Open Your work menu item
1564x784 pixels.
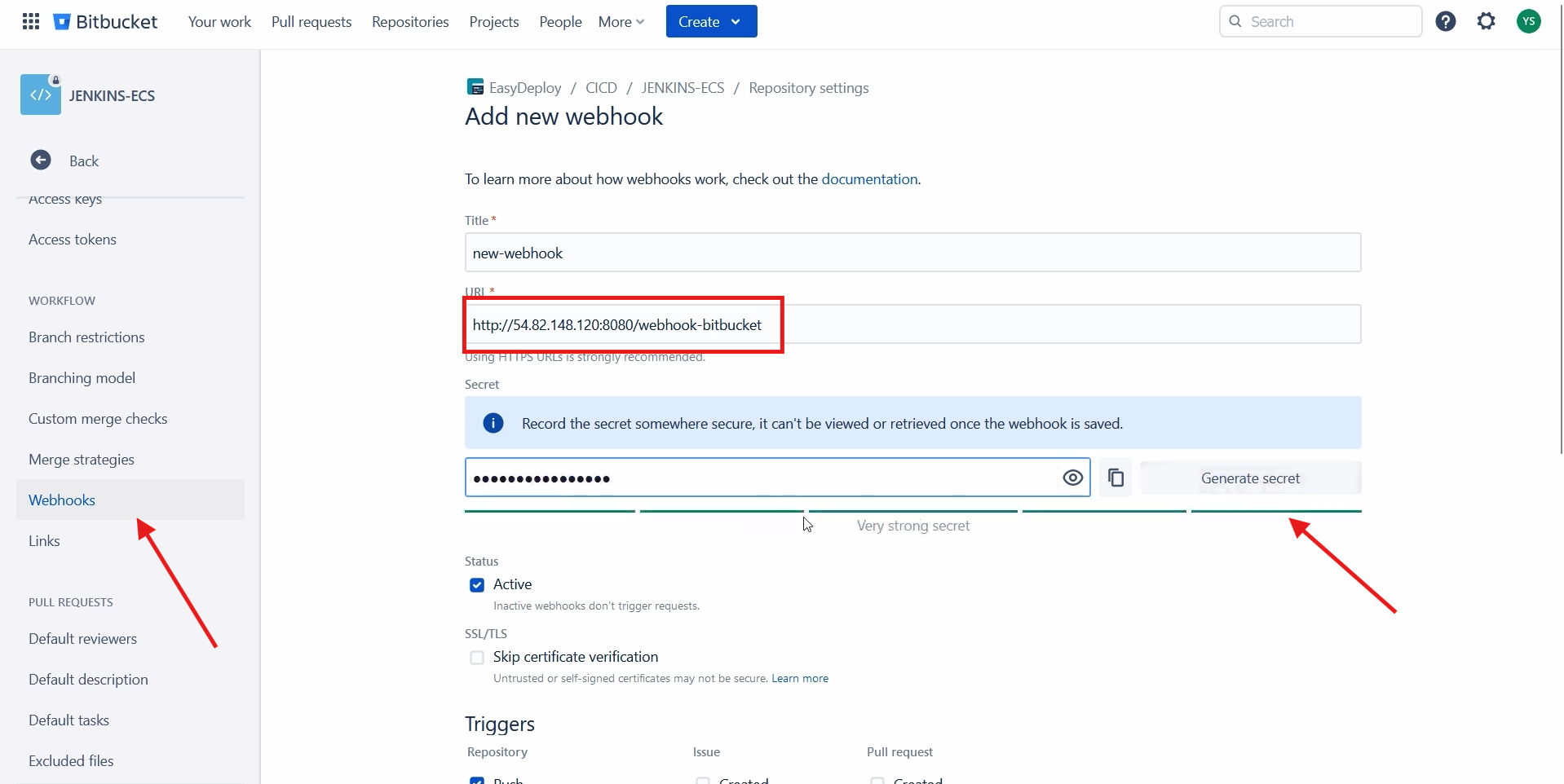point(219,22)
